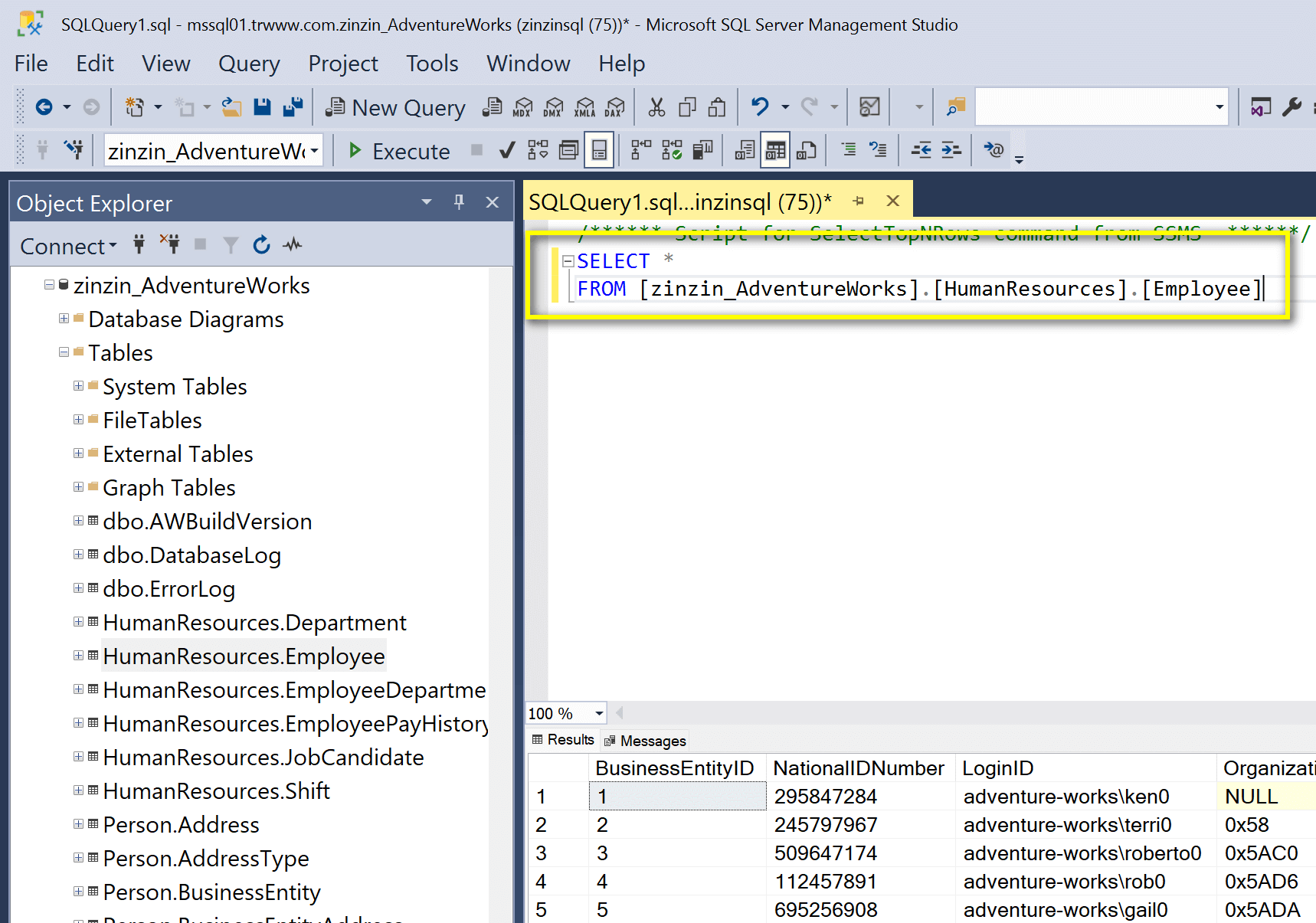Open the Find combo box dropdown arrow
Image resolution: width=1316 pixels, height=923 pixels.
1219,107
